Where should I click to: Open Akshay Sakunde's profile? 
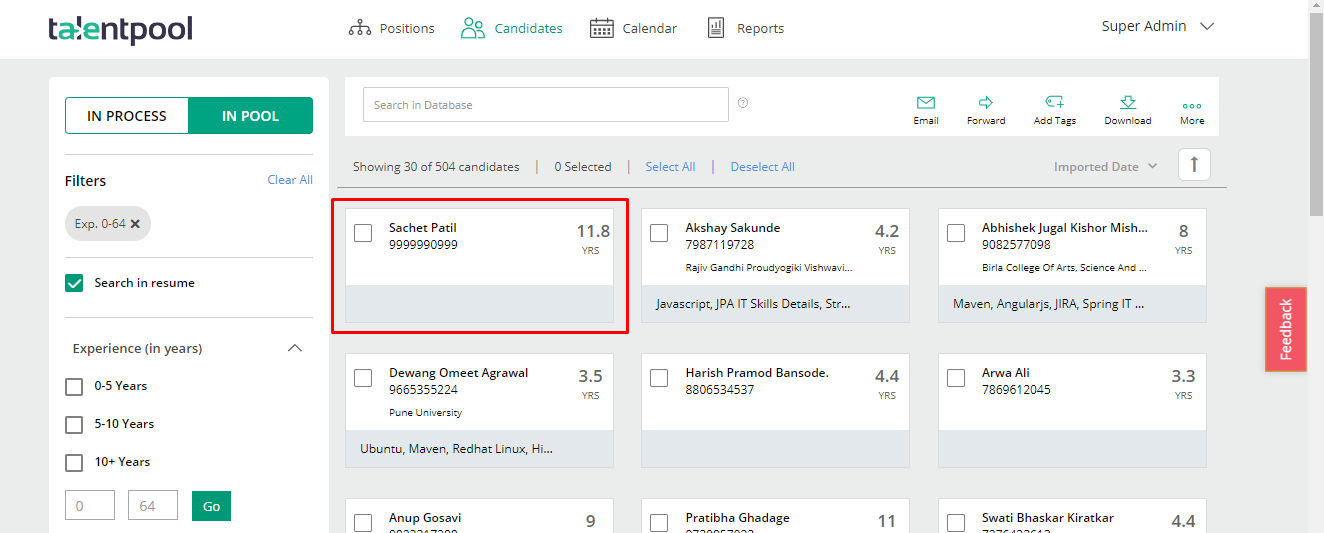coord(733,228)
